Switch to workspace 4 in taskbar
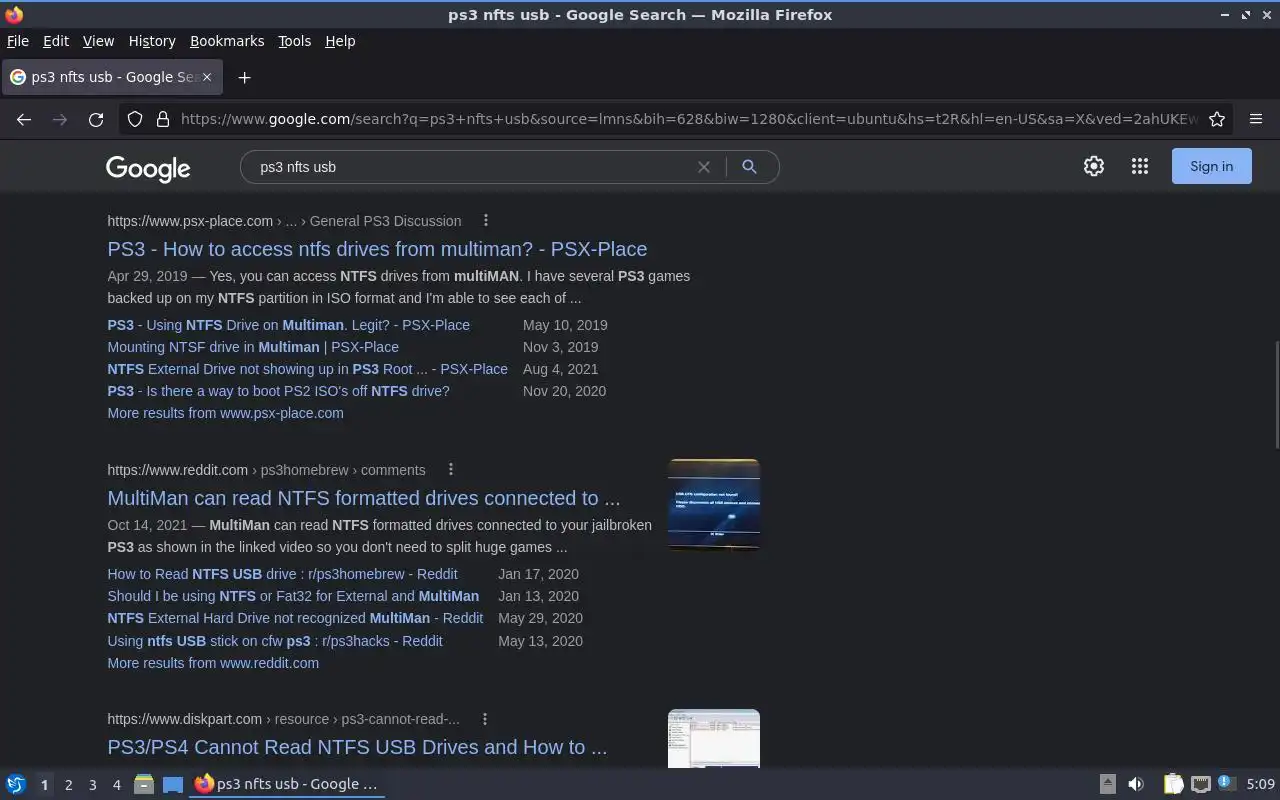 (x=116, y=785)
